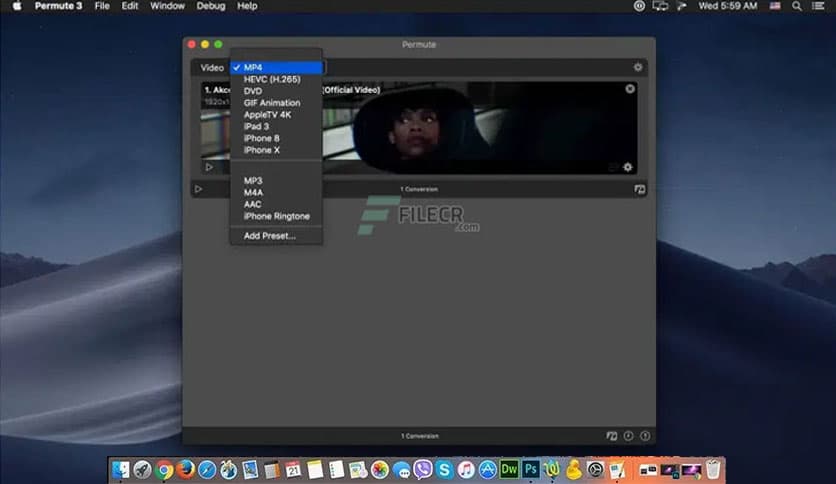Open iTunes from the Dock
Image resolution: width=836 pixels, height=484 pixels.
[465, 470]
